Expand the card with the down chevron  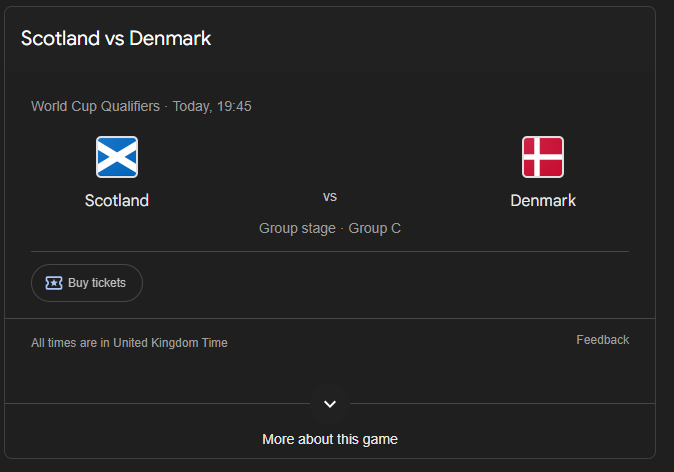pos(330,404)
